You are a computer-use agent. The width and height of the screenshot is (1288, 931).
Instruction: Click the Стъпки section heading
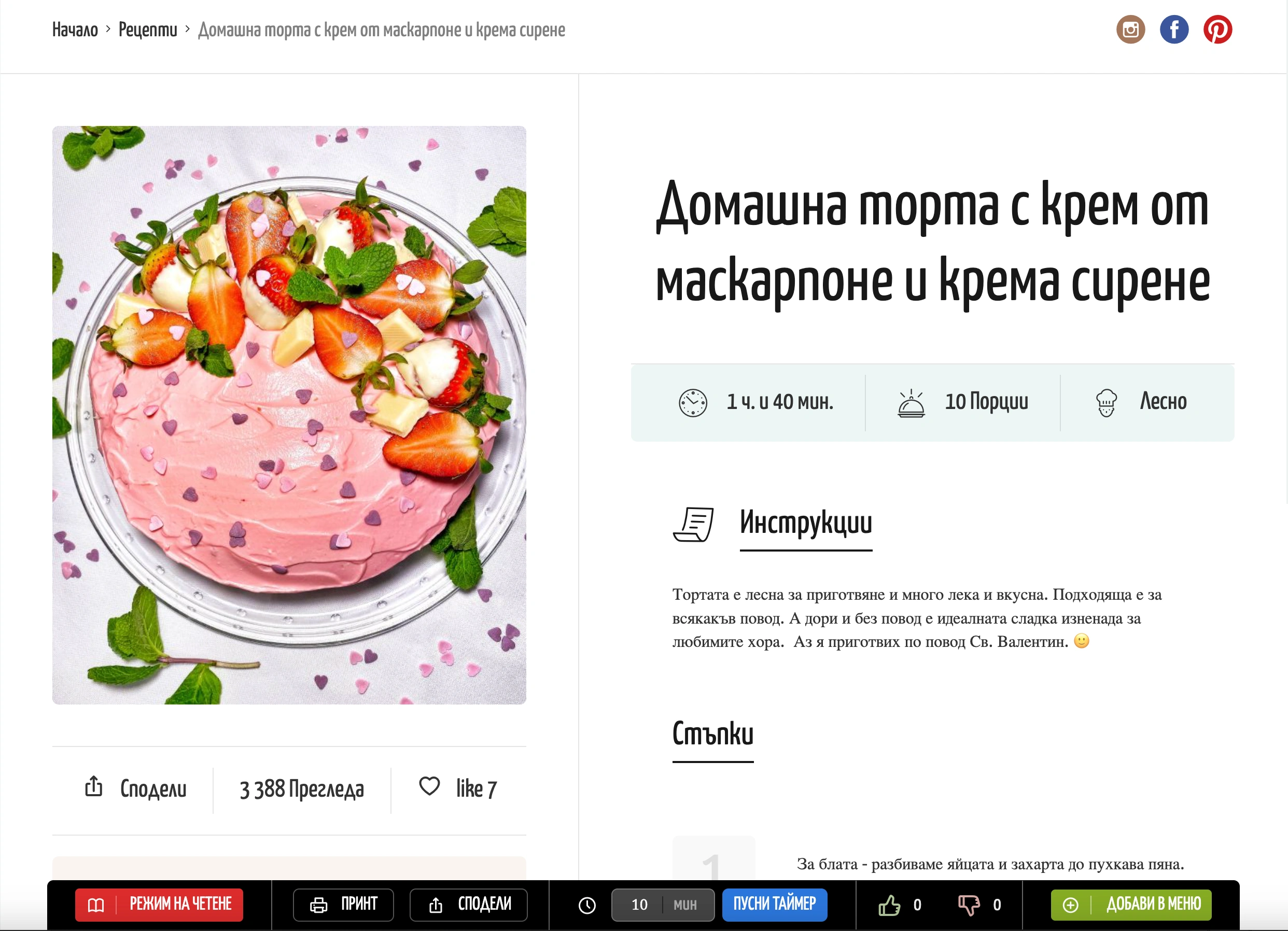tap(713, 734)
